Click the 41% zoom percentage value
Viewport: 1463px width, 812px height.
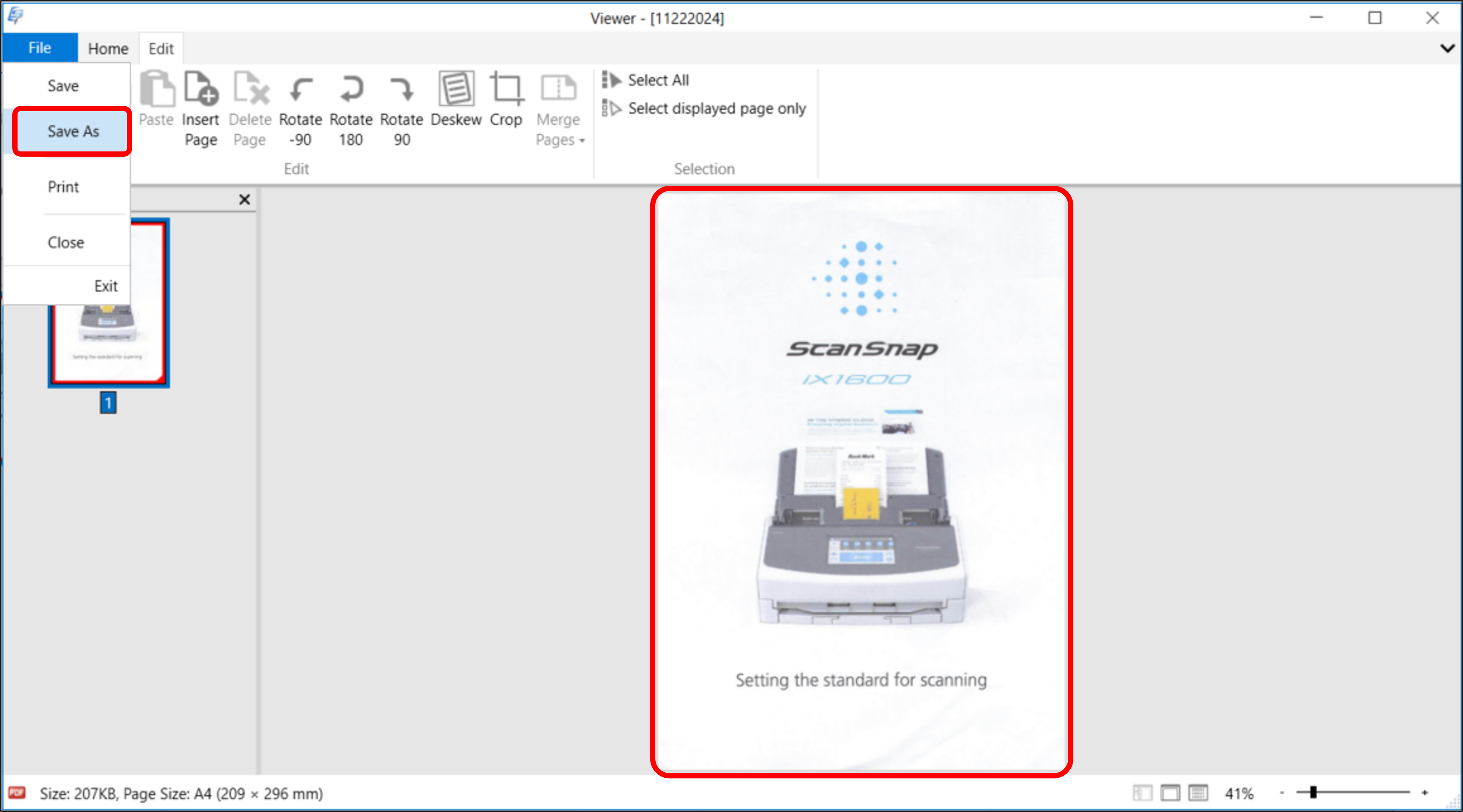point(1239,793)
